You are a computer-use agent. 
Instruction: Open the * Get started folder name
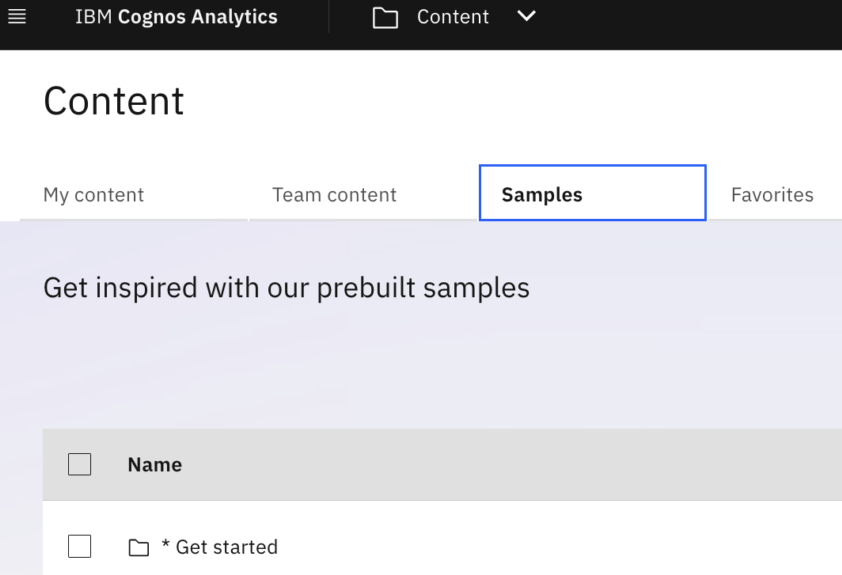(x=219, y=547)
